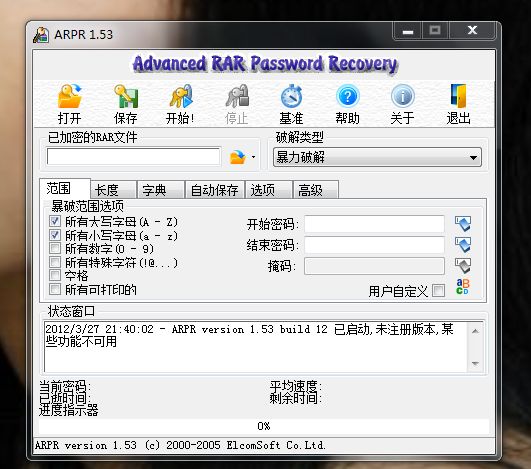The height and width of the screenshot is (469, 531).
Task: Click the ARPR version 1.53 status bar text
Action: click(180, 445)
